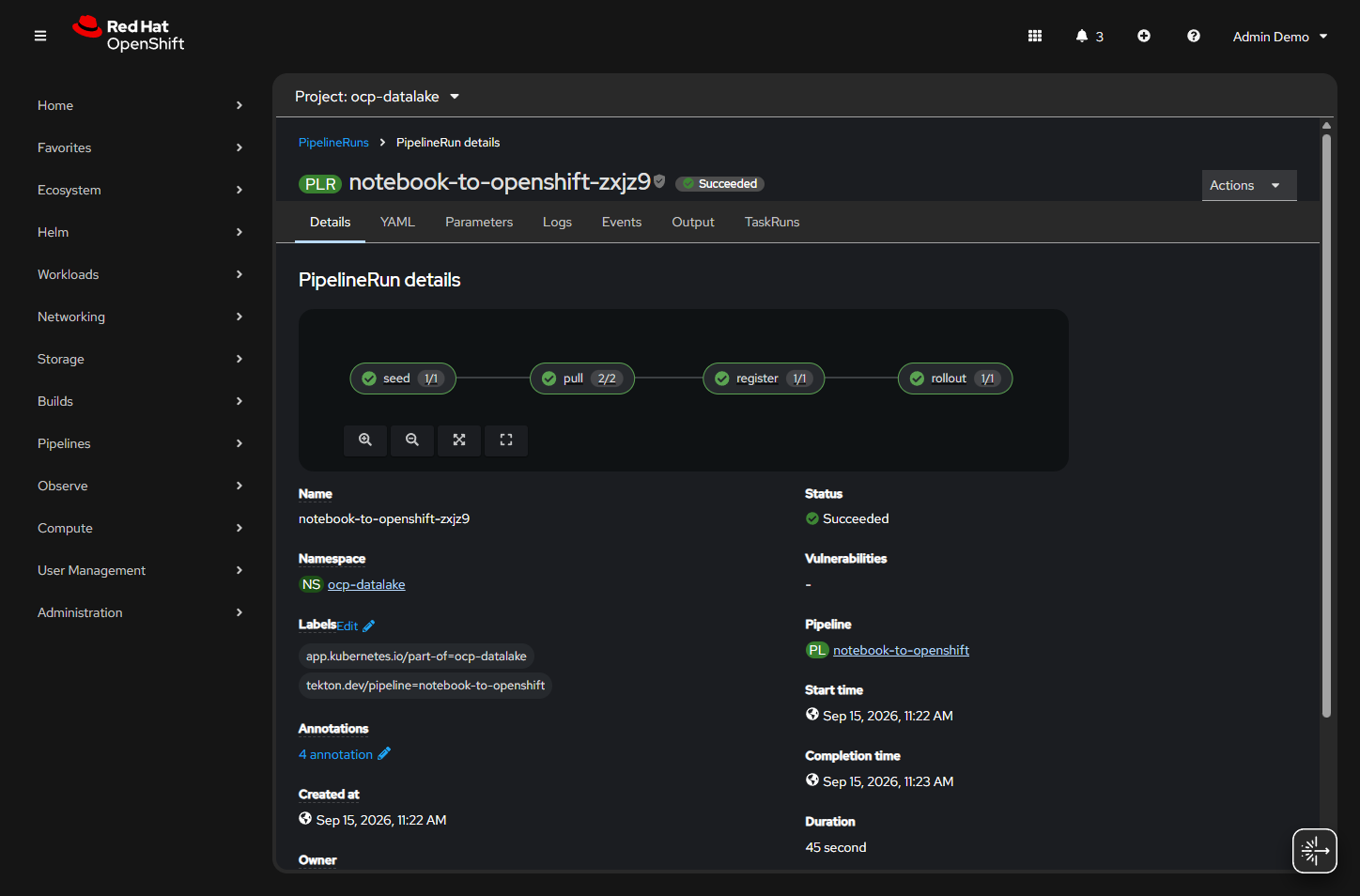Zoom in on the pipeline graph

click(x=365, y=440)
